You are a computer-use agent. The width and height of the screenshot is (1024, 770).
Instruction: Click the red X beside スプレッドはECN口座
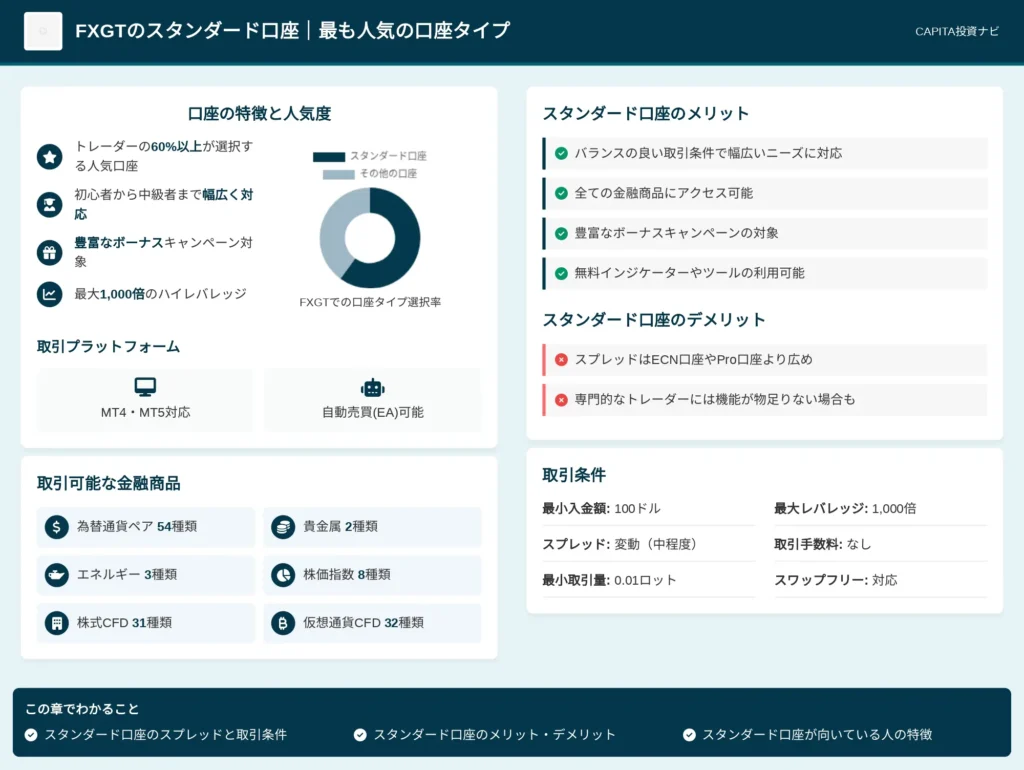tap(561, 360)
